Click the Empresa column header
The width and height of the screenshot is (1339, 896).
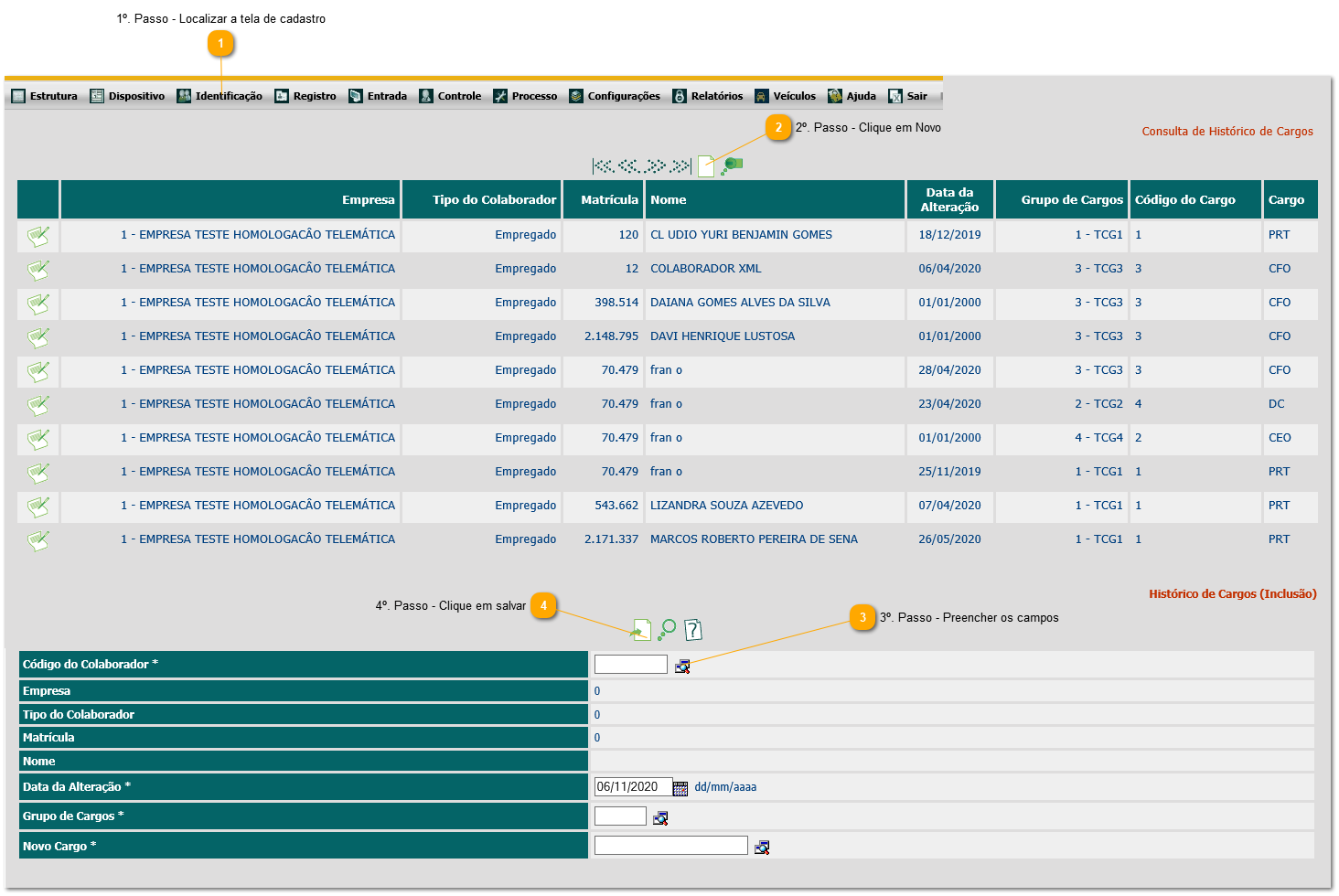click(x=230, y=199)
